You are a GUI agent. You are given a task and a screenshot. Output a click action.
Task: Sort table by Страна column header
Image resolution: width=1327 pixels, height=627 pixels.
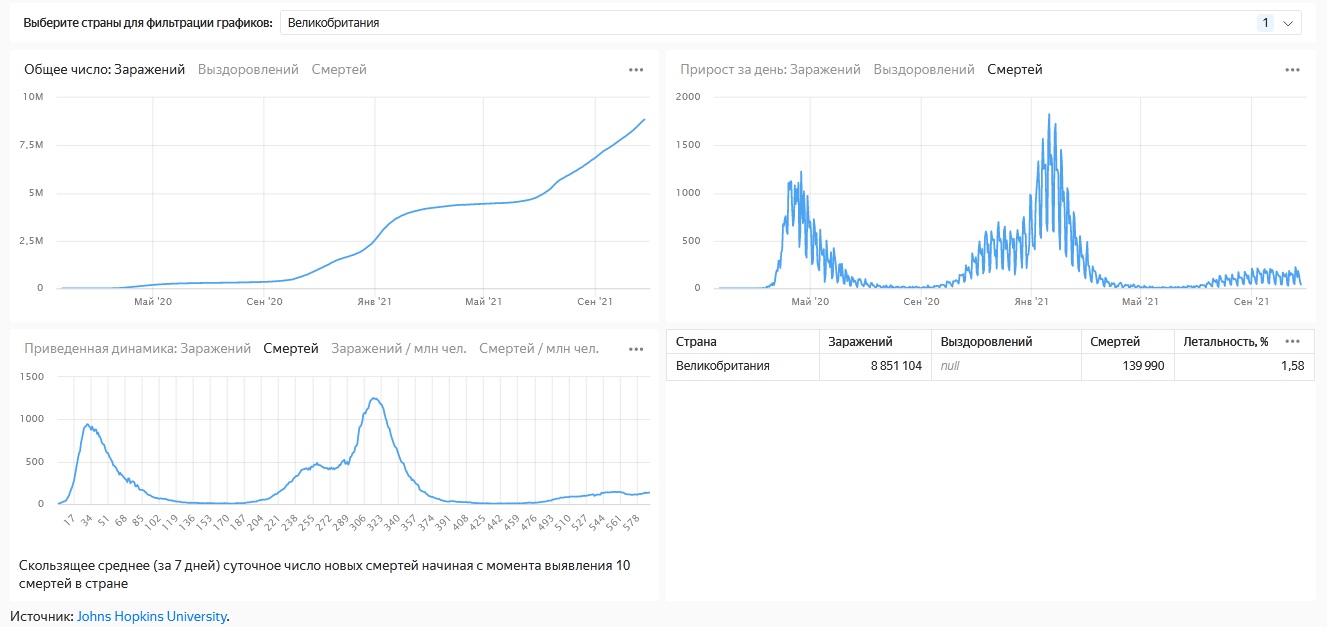(696, 342)
